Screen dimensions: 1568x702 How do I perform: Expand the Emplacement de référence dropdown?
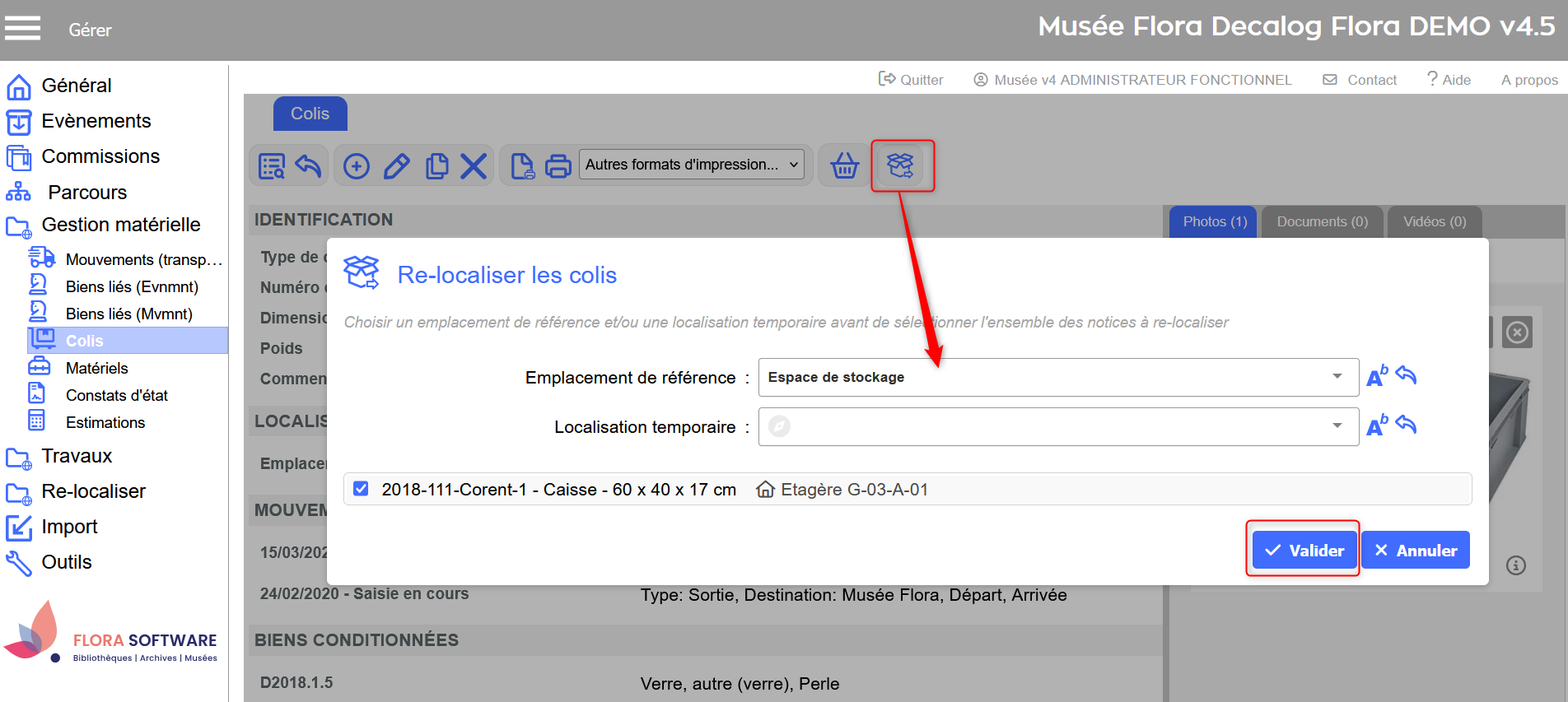1337,377
